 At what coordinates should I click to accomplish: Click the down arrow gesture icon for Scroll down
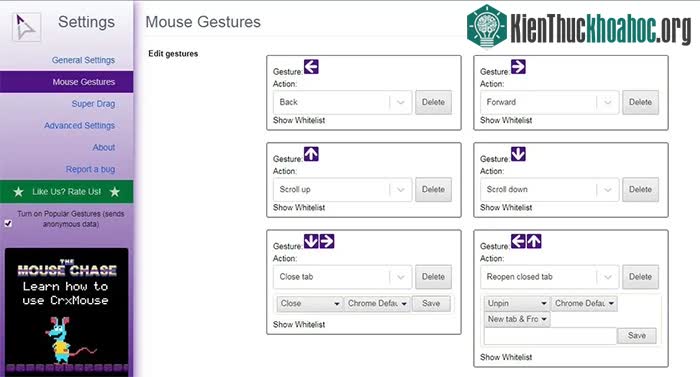click(518, 154)
